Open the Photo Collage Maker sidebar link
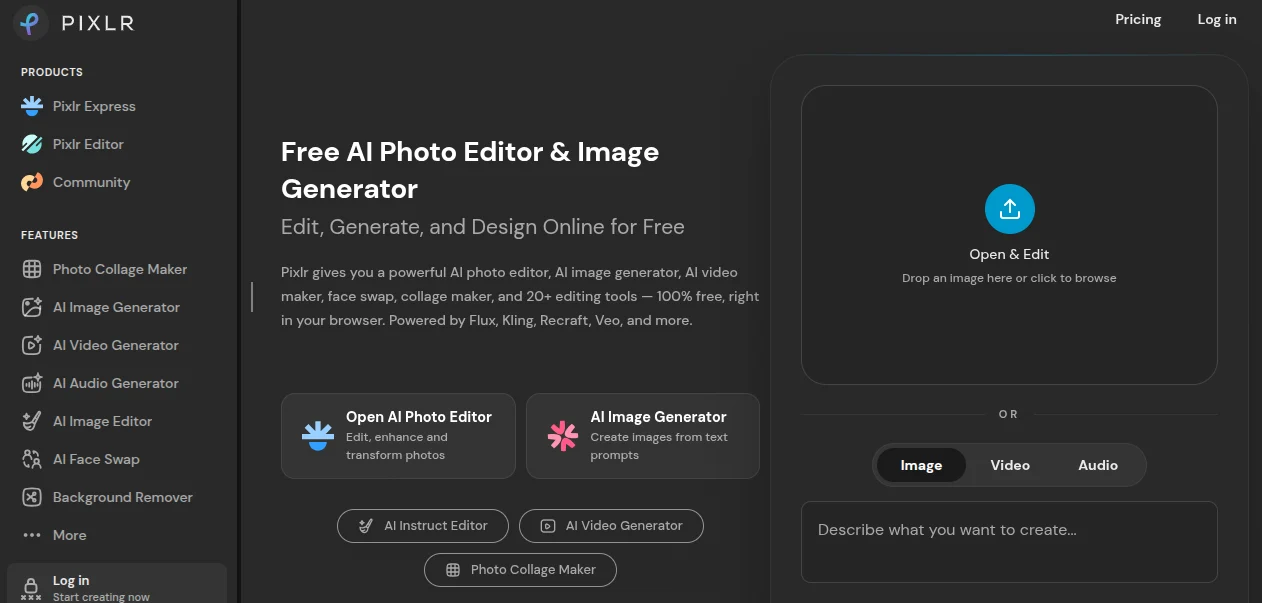Screen dimensions: 1262x603 (x=120, y=269)
